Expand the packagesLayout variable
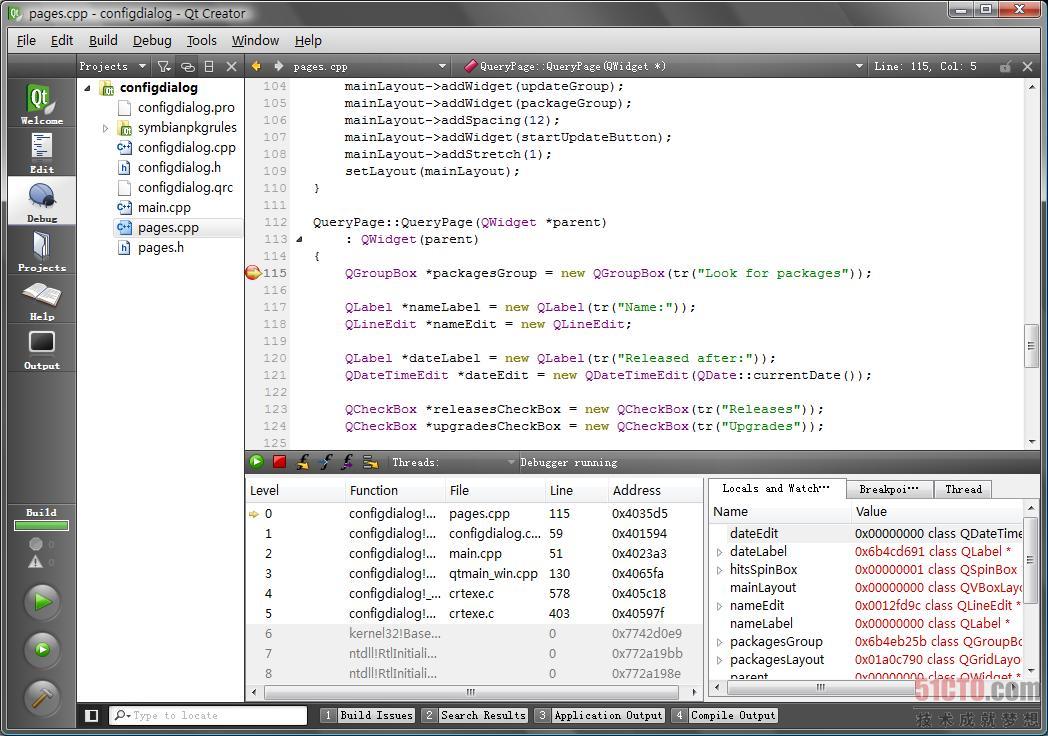Image resolution: width=1048 pixels, height=736 pixels. 719,660
